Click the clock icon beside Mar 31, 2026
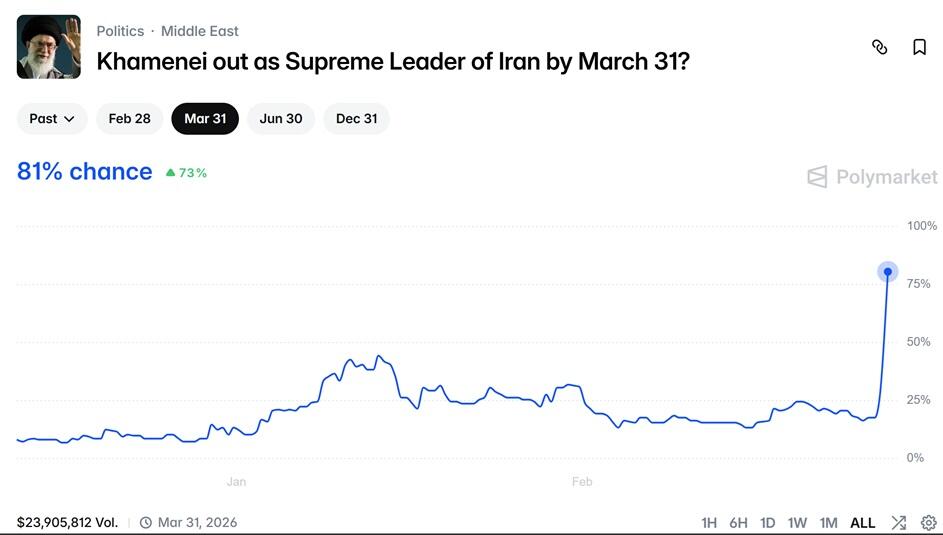 (146, 522)
